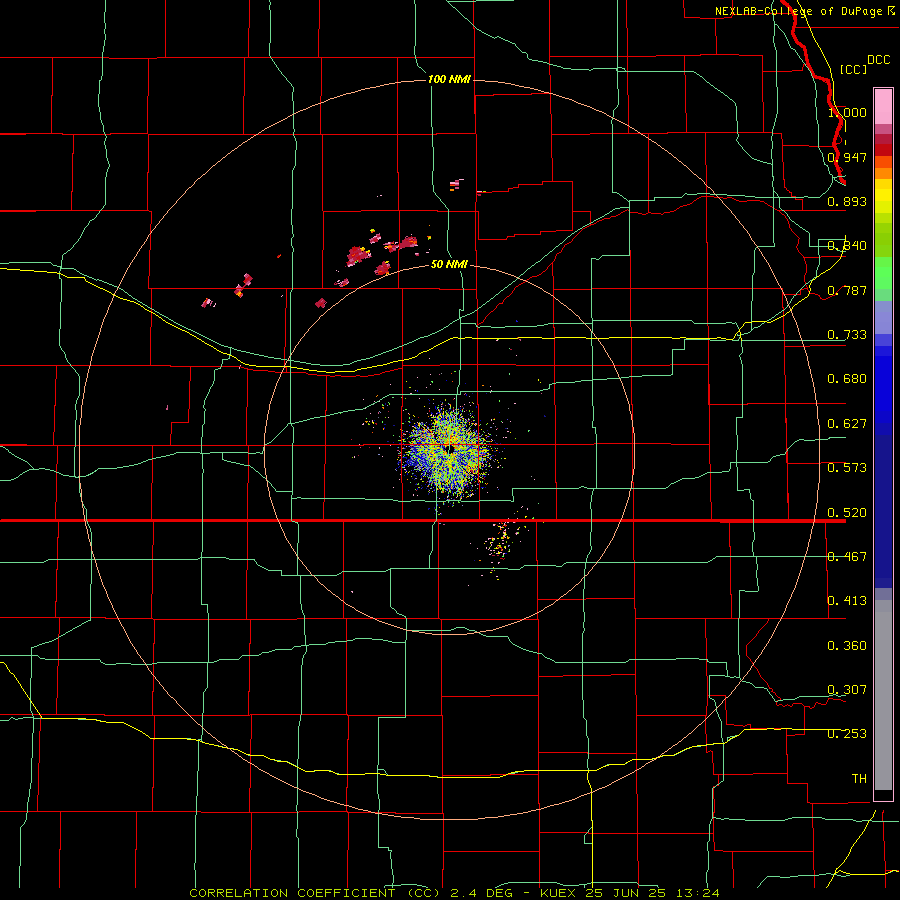Click the 0.893 legend value
This screenshot has height=900, width=900.
point(847,201)
